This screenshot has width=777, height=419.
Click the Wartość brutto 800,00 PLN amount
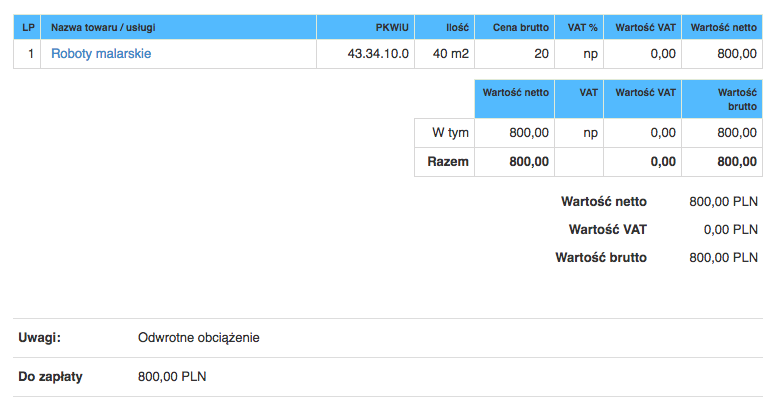(x=723, y=258)
